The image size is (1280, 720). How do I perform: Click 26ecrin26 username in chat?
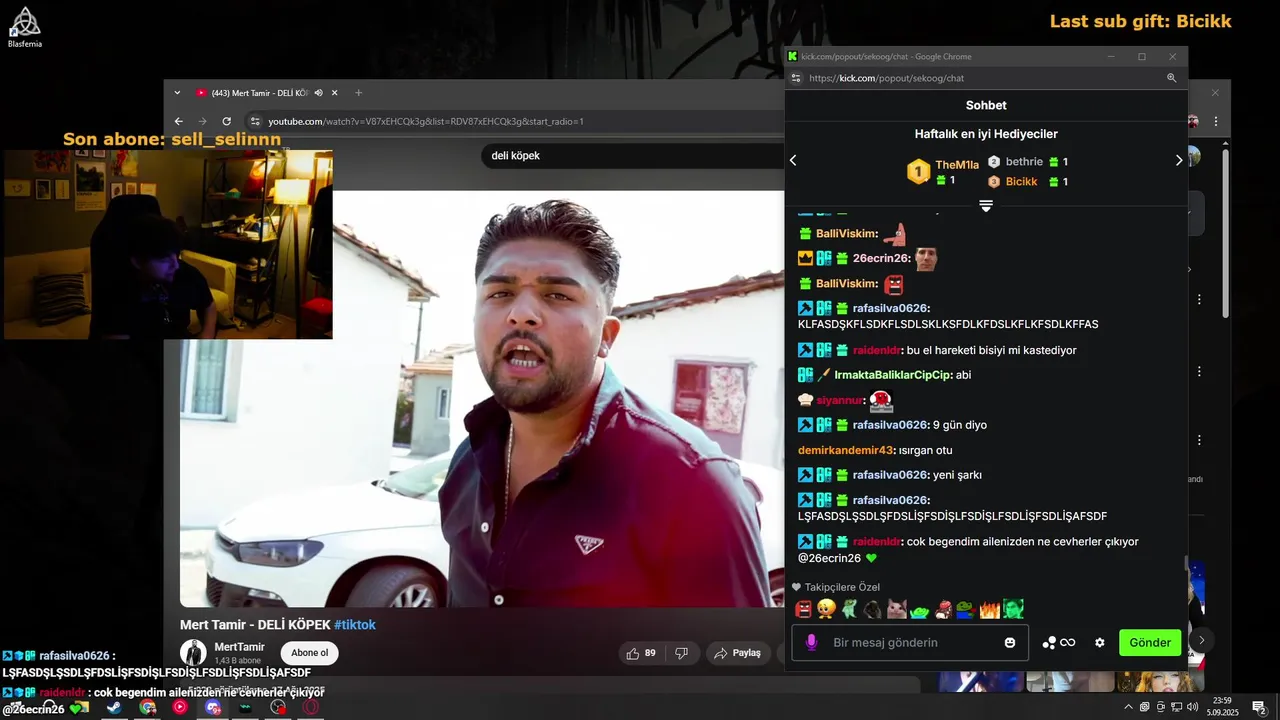click(x=881, y=258)
